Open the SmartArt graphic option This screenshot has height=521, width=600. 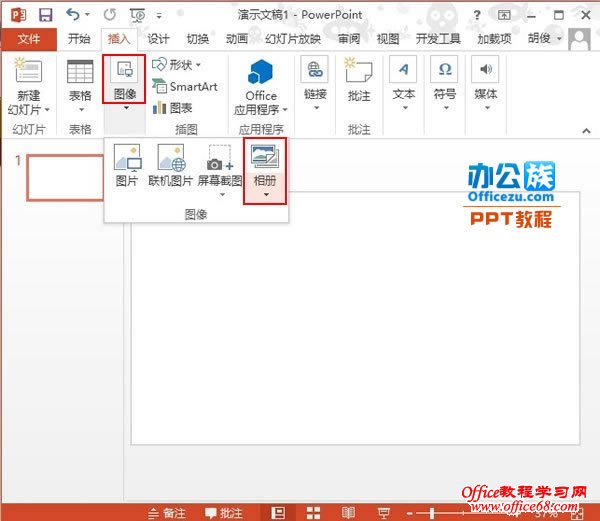click(x=185, y=86)
